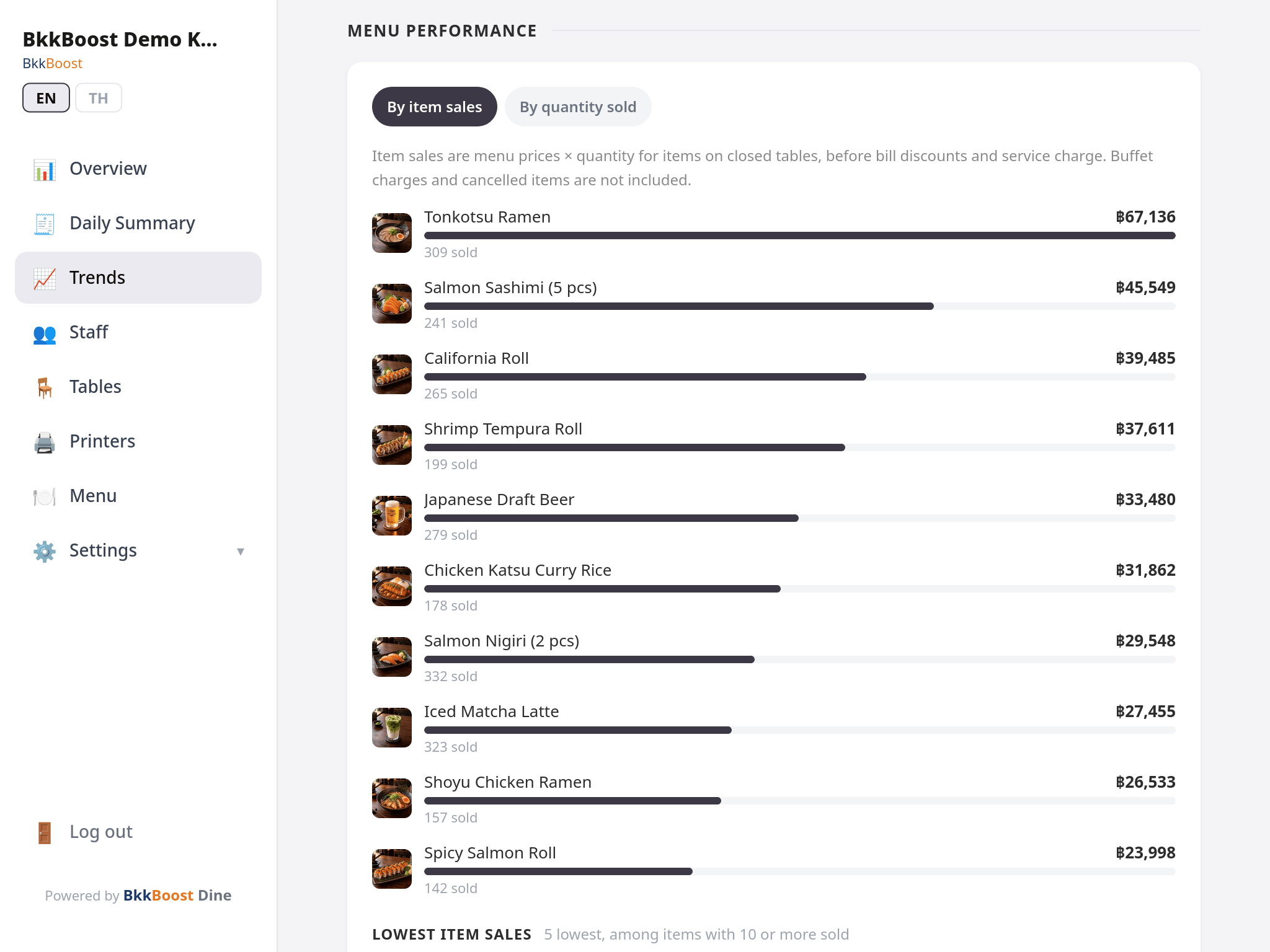Open the BkkBoost Dine link
This screenshot has height=952, width=1270.
coord(177,896)
